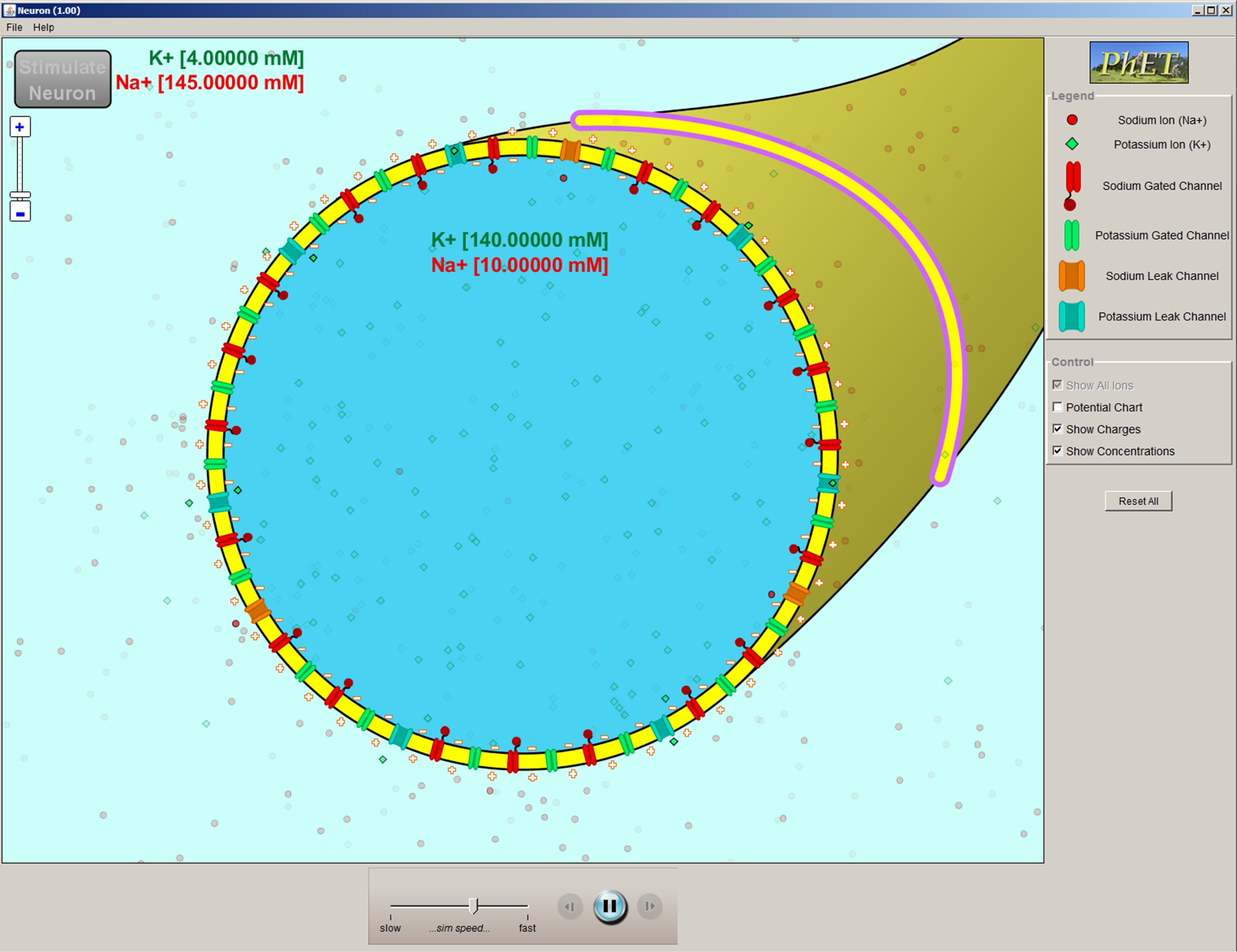Open the Help menu
This screenshot has width=1237, height=952.
[44, 27]
